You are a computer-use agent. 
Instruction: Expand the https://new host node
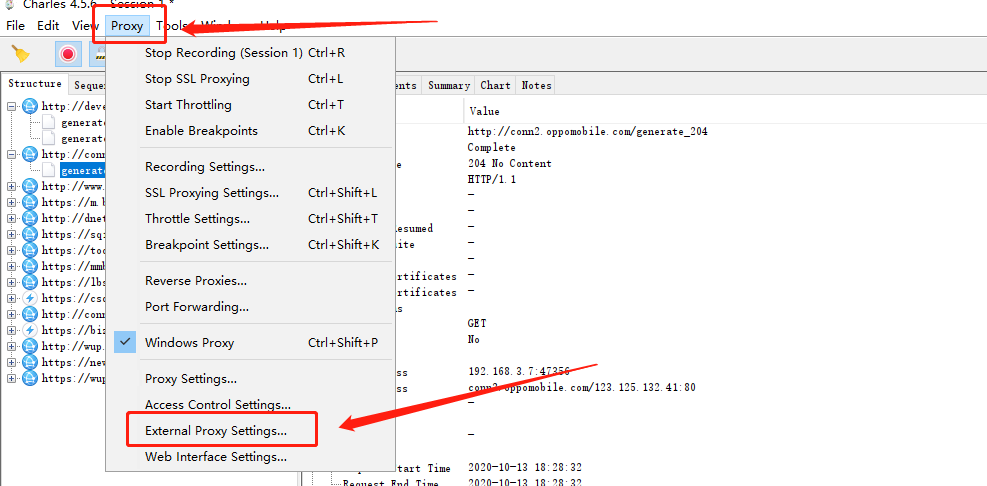[11, 363]
